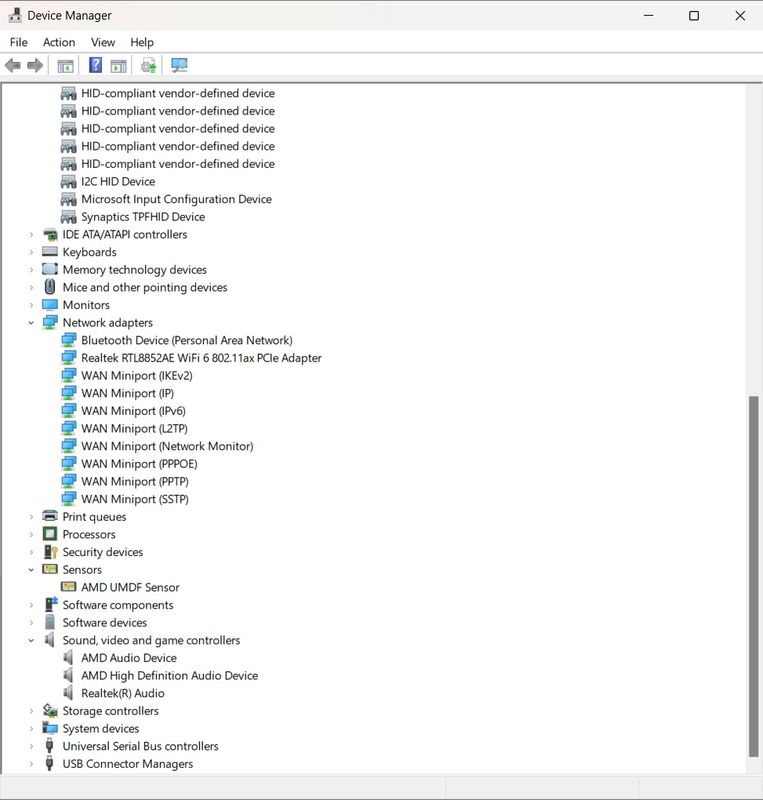Image resolution: width=763 pixels, height=800 pixels.
Task: Click the Software devices icon
Action: [x=50, y=622]
